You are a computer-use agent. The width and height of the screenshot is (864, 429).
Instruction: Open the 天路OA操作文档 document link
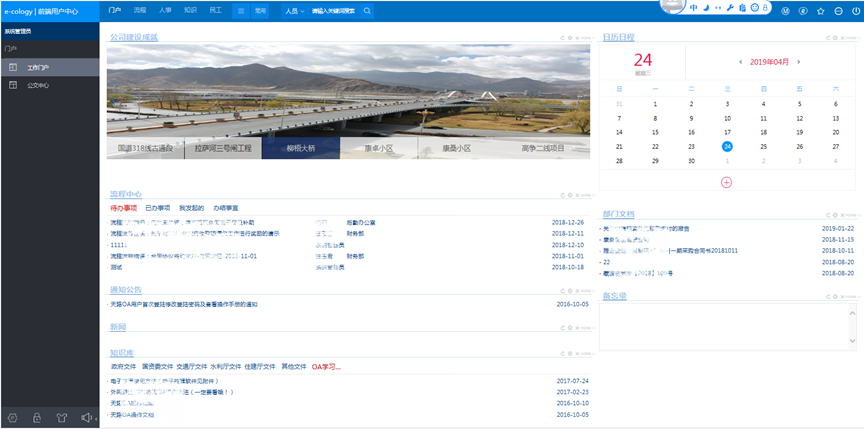pyautogui.click(x=132, y=415)
